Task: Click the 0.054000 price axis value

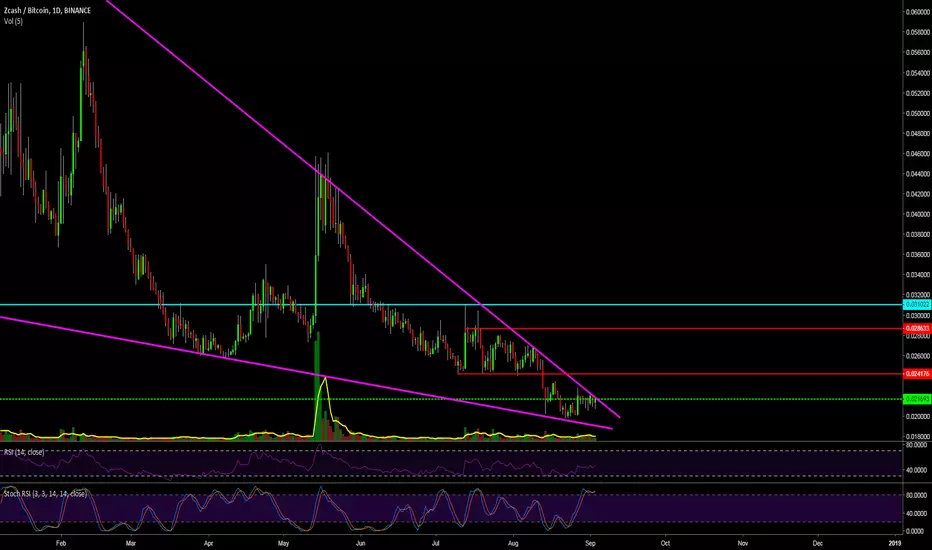Action: [x=917, y=73]
